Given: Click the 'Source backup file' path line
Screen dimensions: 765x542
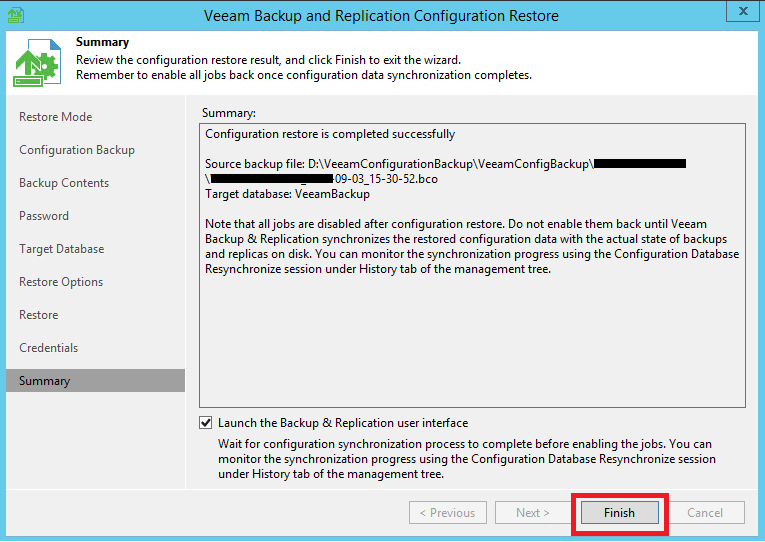Looking at the screenshot, I should pos(445,171).
